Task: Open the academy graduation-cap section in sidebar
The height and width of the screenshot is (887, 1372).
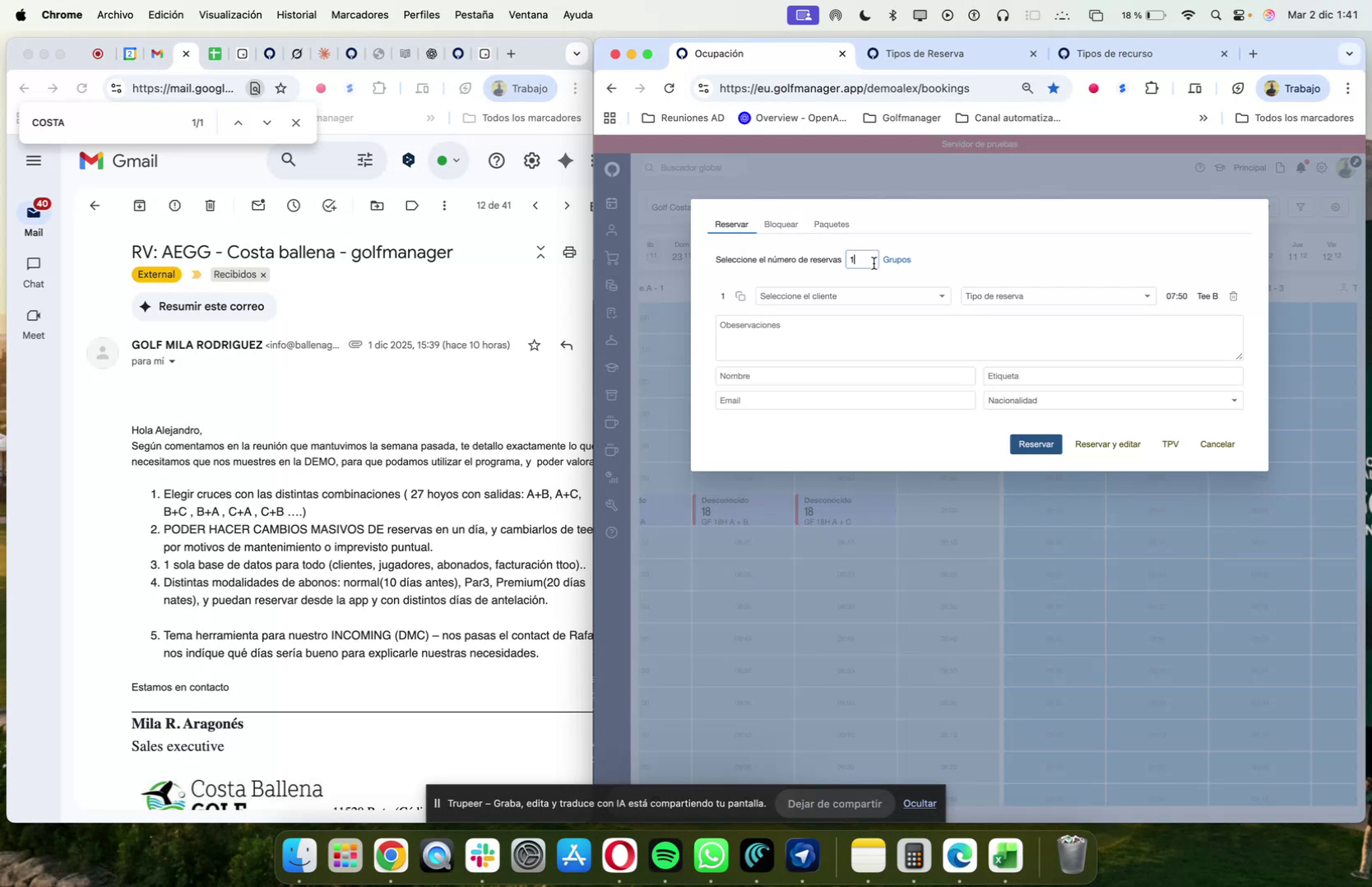Action: click(x=612, y=367)
